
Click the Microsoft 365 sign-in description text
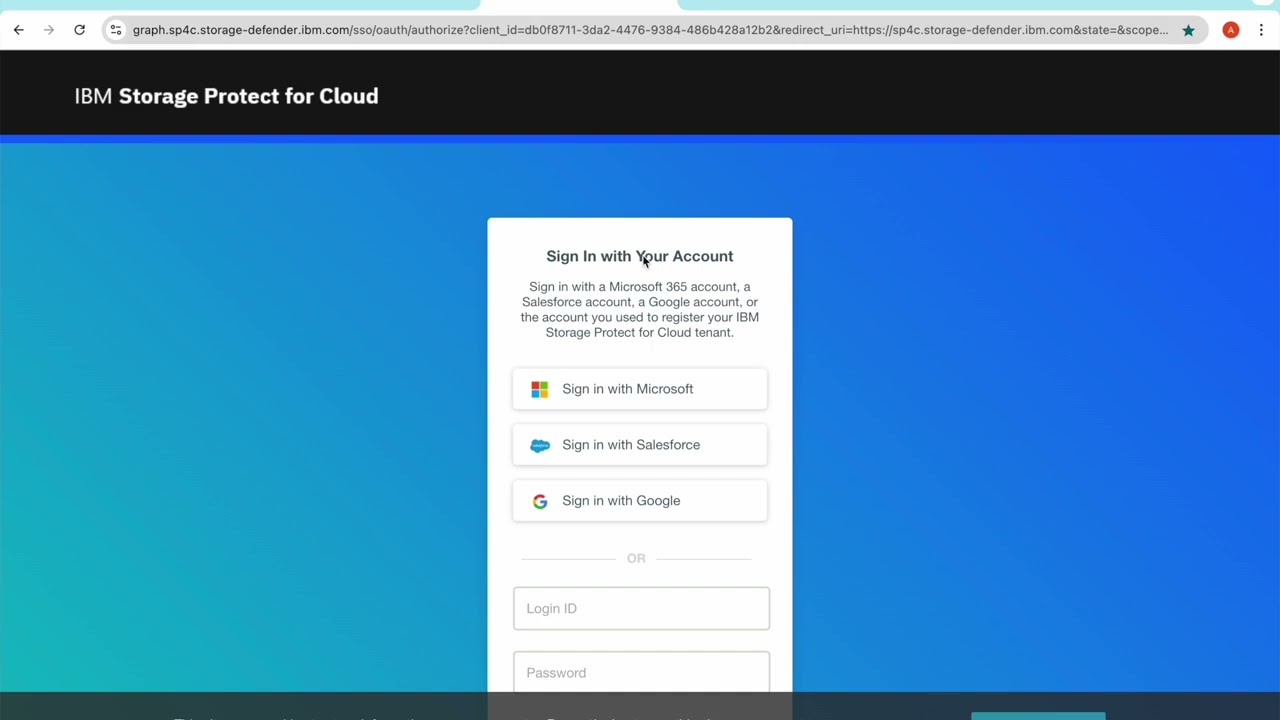(640, 309)
